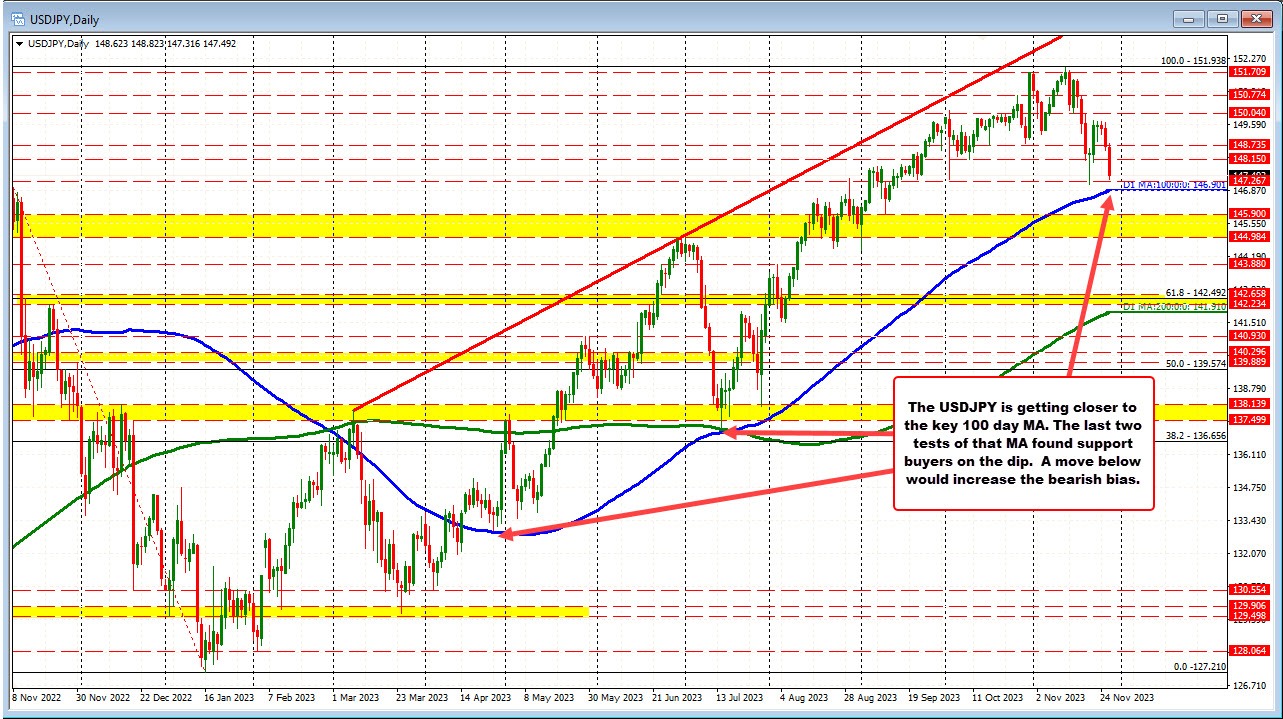Minimize the USDJPY,Daily chart window
The height and width of the screenshot is (719, 1283).
coord(1187,19)
